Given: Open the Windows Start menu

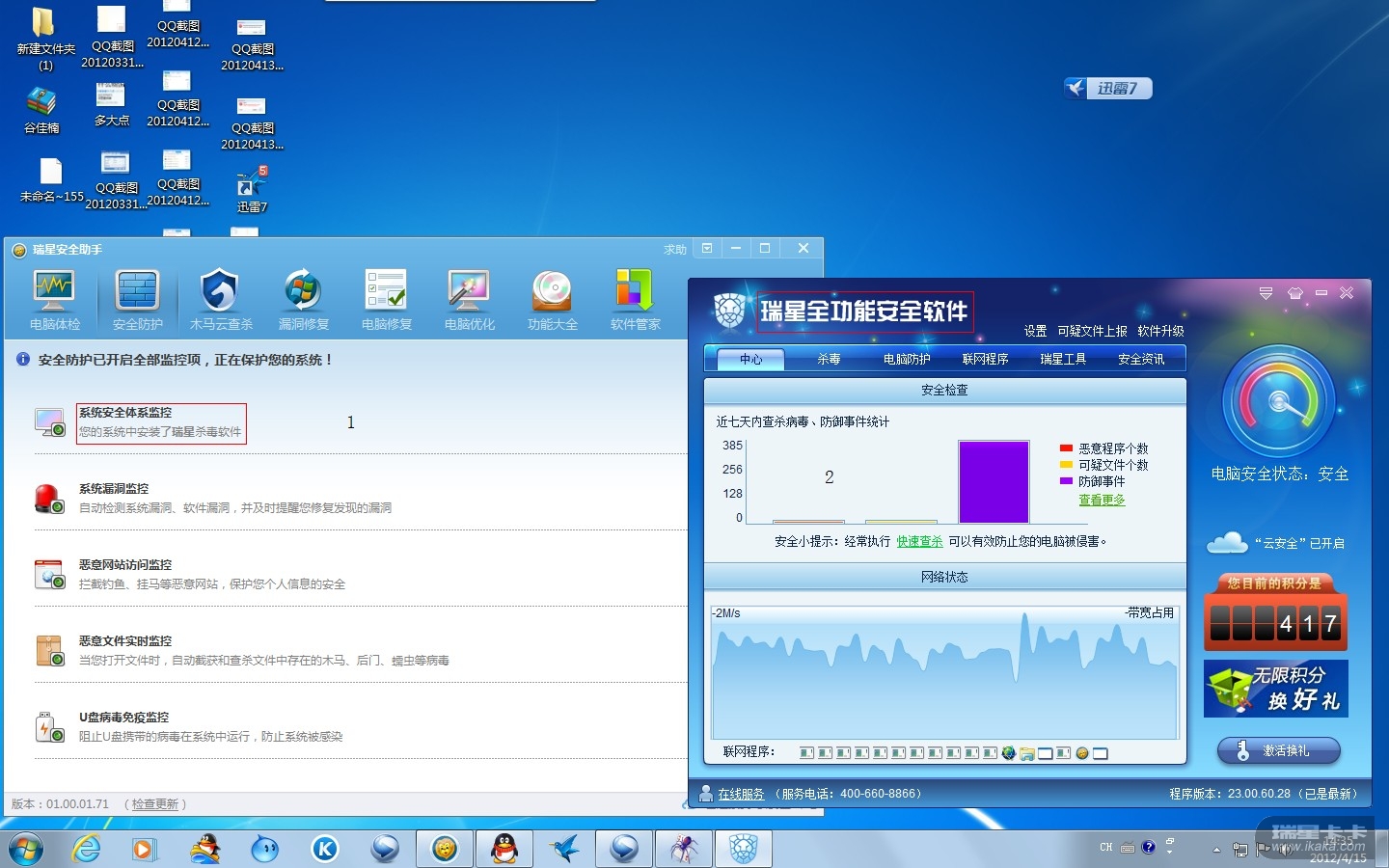Looking at the screenshot, I should pyautogui.click(x=26, y=849).
